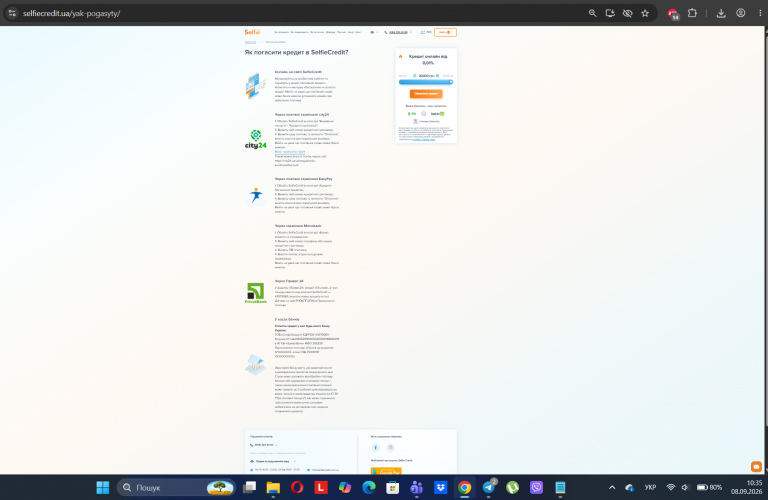The height and width of the screenshot is (500, 768).
Task: Click the blue link at bottom of calculator
Action: point(424,140)
